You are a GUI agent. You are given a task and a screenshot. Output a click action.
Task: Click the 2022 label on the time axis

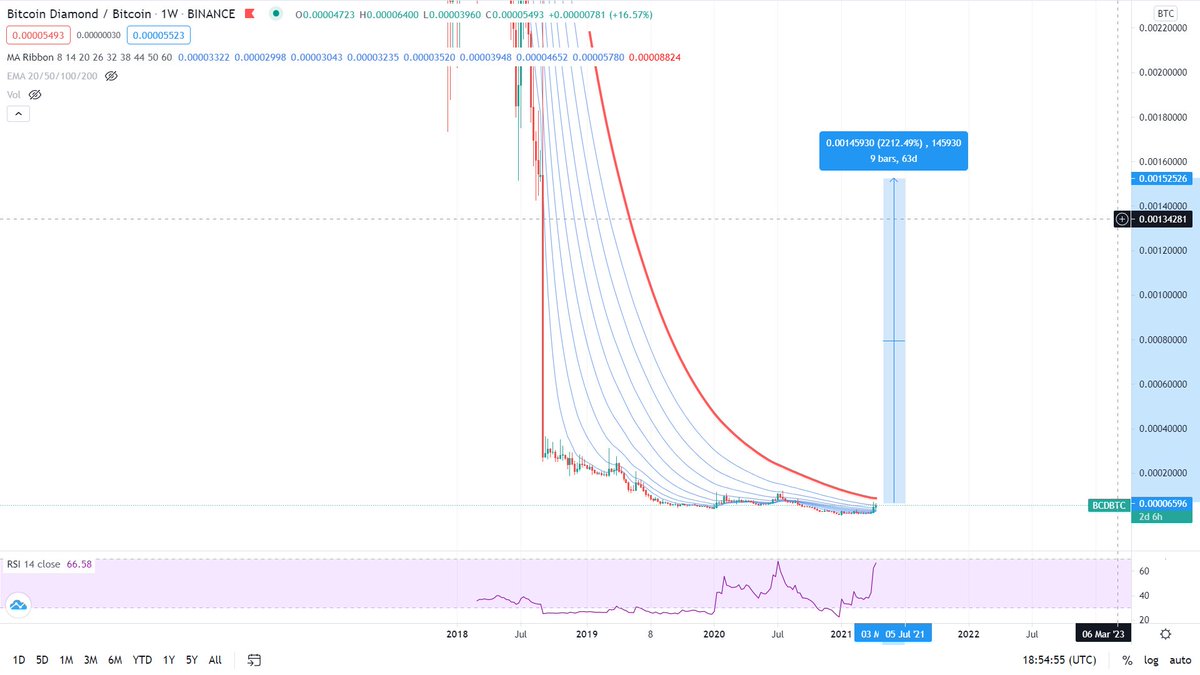pyautogui.click(x=968, y=633)
